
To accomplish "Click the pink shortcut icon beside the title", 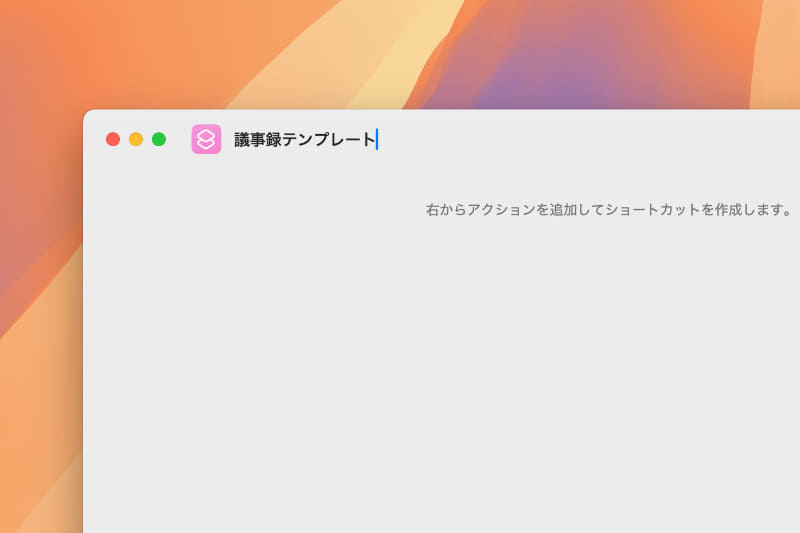I will tap(206, 139).
